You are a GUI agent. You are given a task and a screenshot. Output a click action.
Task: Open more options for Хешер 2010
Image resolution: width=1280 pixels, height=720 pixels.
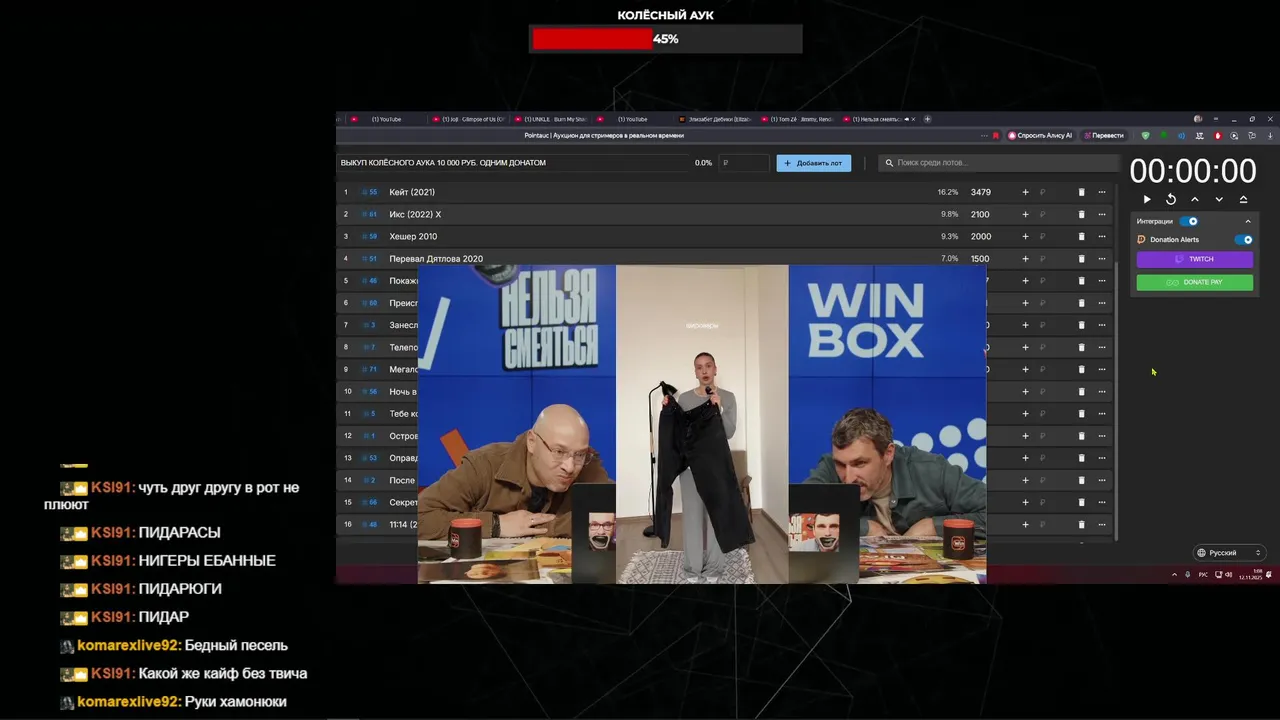pos(1102,236)
